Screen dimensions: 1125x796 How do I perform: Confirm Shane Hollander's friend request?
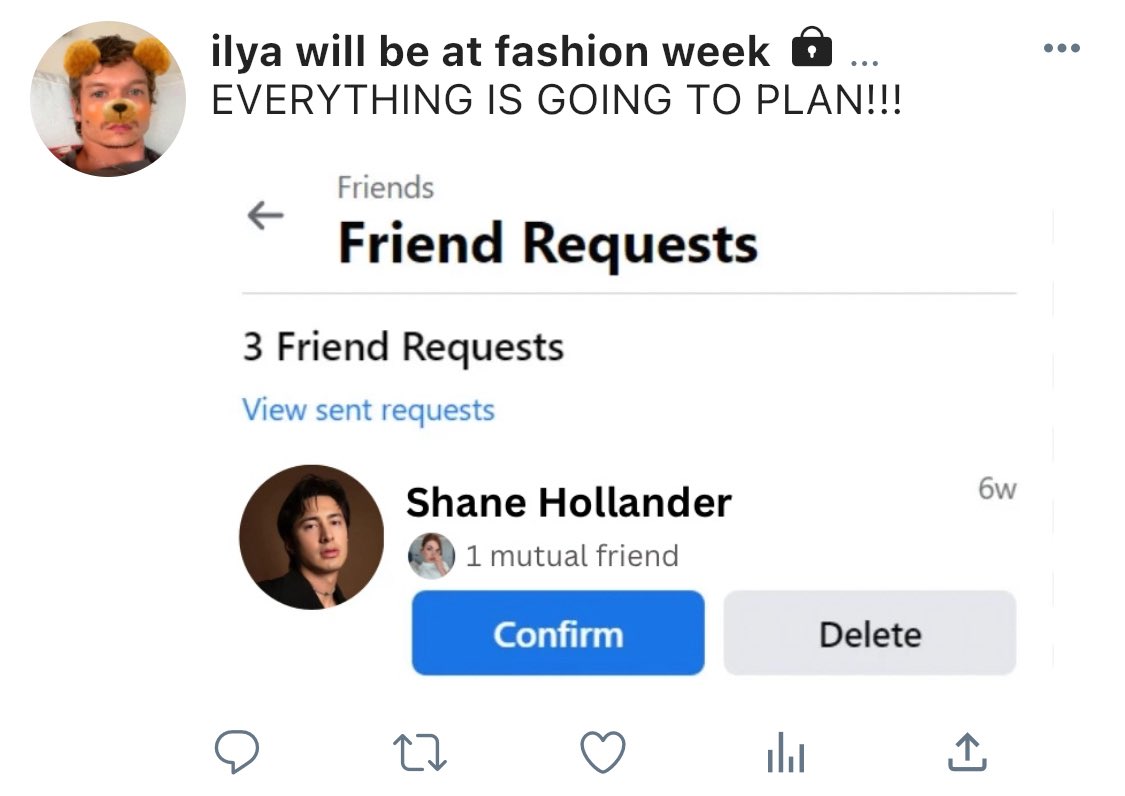click(558, 633)
